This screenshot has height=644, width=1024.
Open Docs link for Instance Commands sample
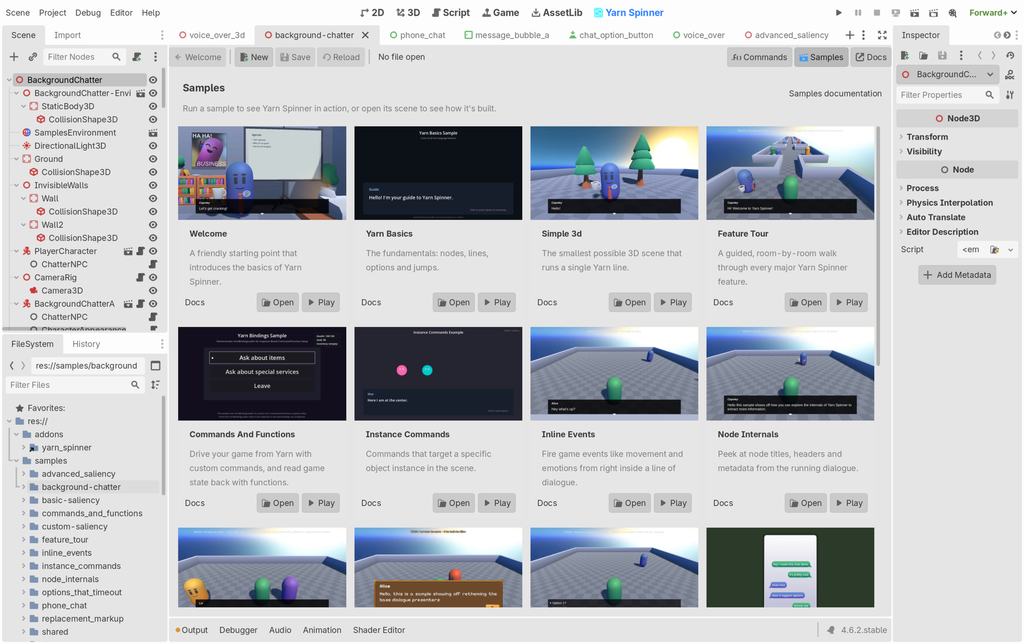click(371, 503)
